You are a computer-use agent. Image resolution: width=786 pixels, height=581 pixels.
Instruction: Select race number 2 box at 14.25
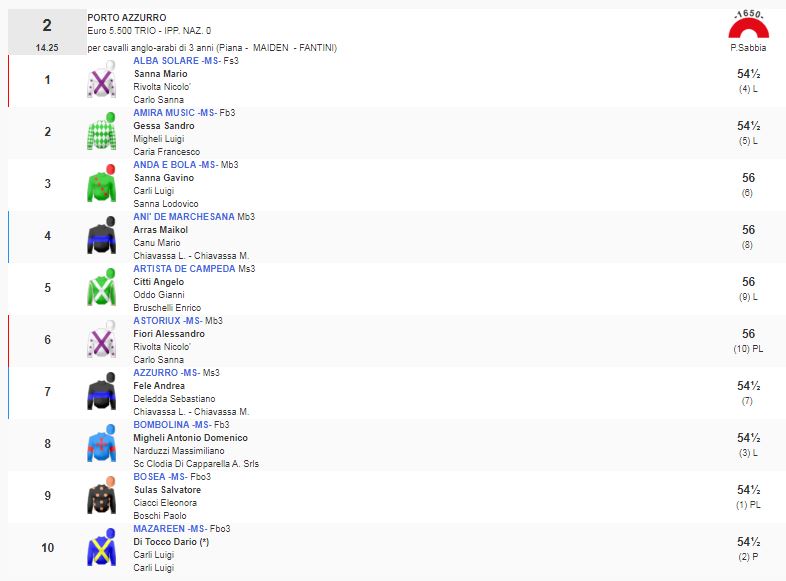pos(47,31)
